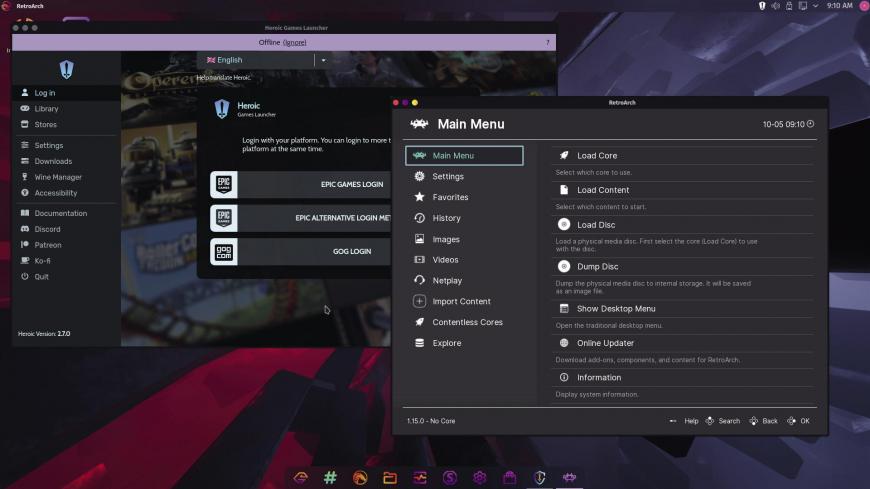Click GOG Login button
Viewport: 870px width, 489px height.
300,251
